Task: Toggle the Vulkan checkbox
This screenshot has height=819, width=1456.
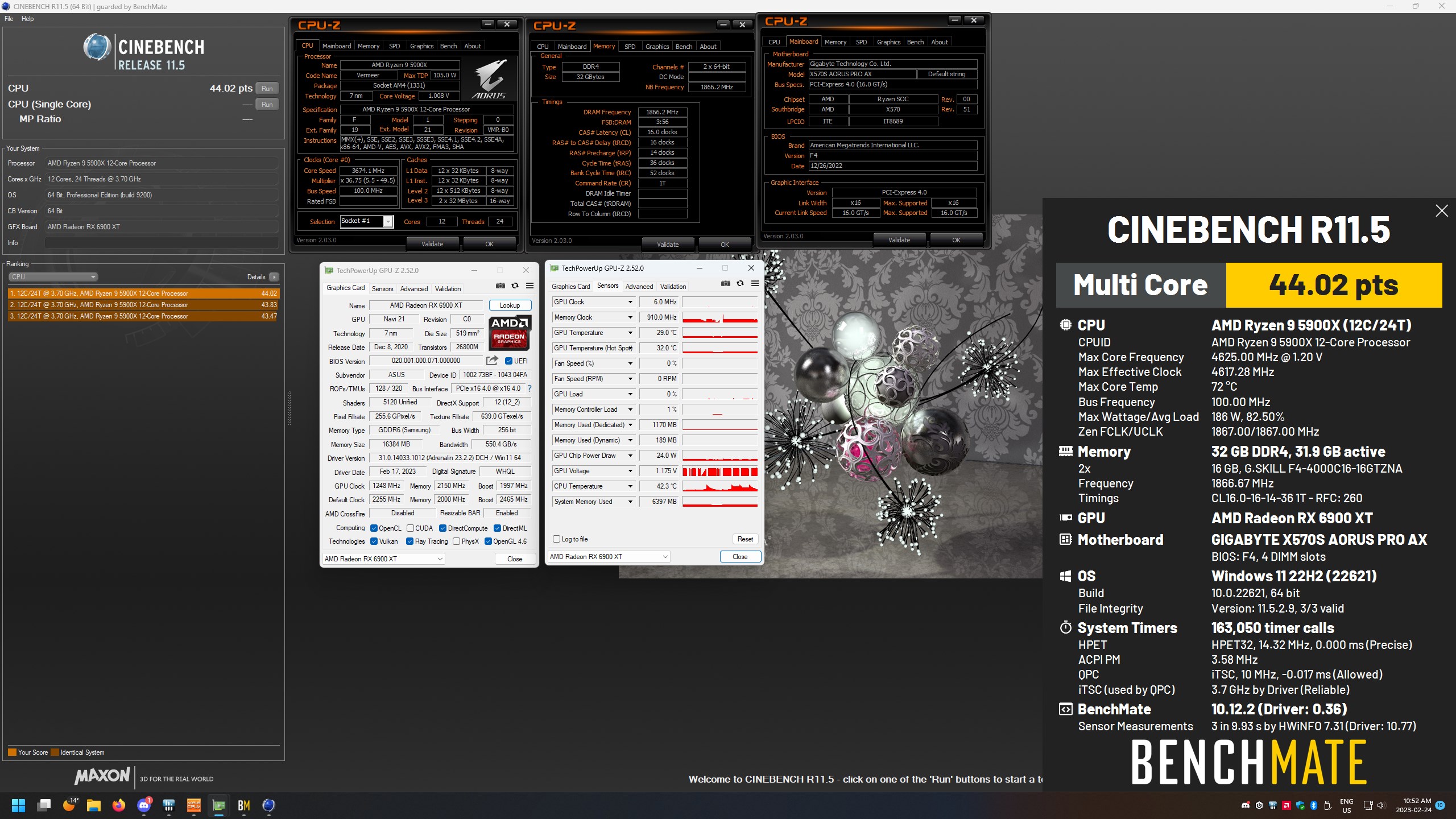Action: click(374, 541)
